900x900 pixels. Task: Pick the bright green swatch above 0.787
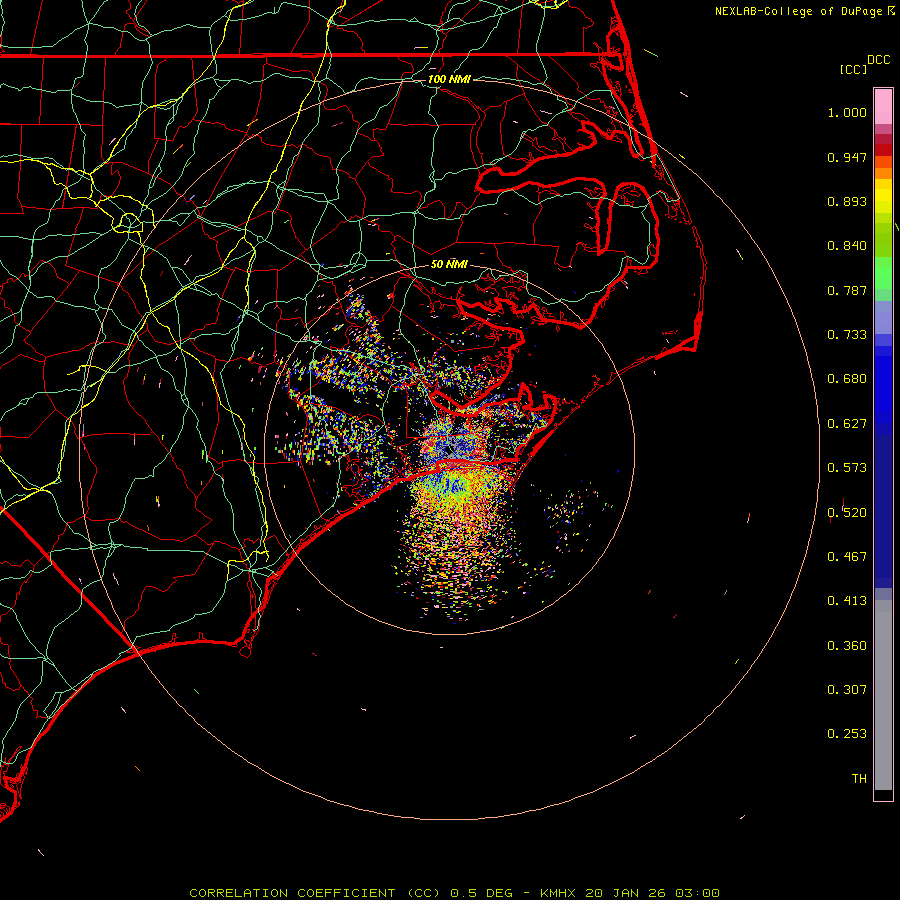click(883, 273)
